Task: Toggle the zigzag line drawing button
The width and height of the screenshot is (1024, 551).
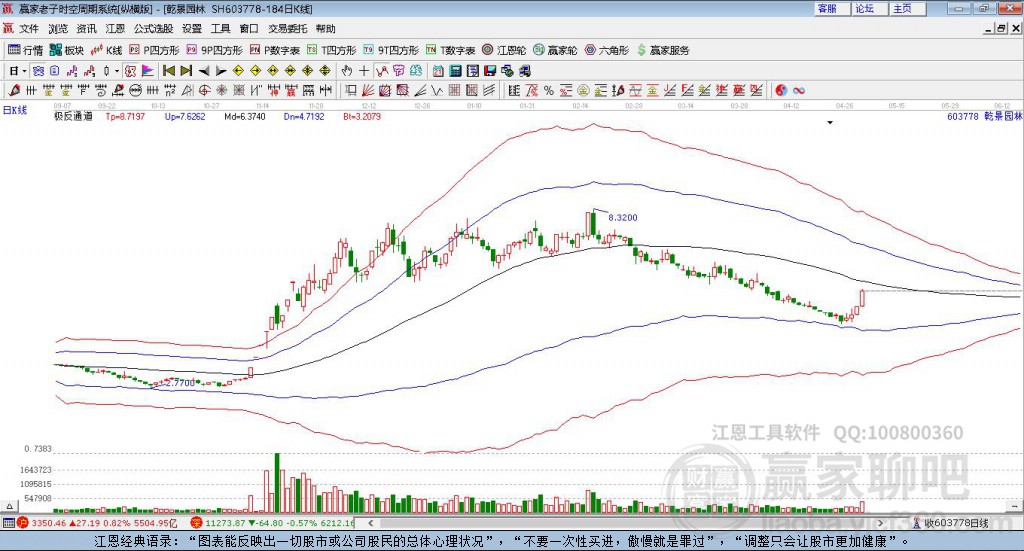Action: coord(381,71)
